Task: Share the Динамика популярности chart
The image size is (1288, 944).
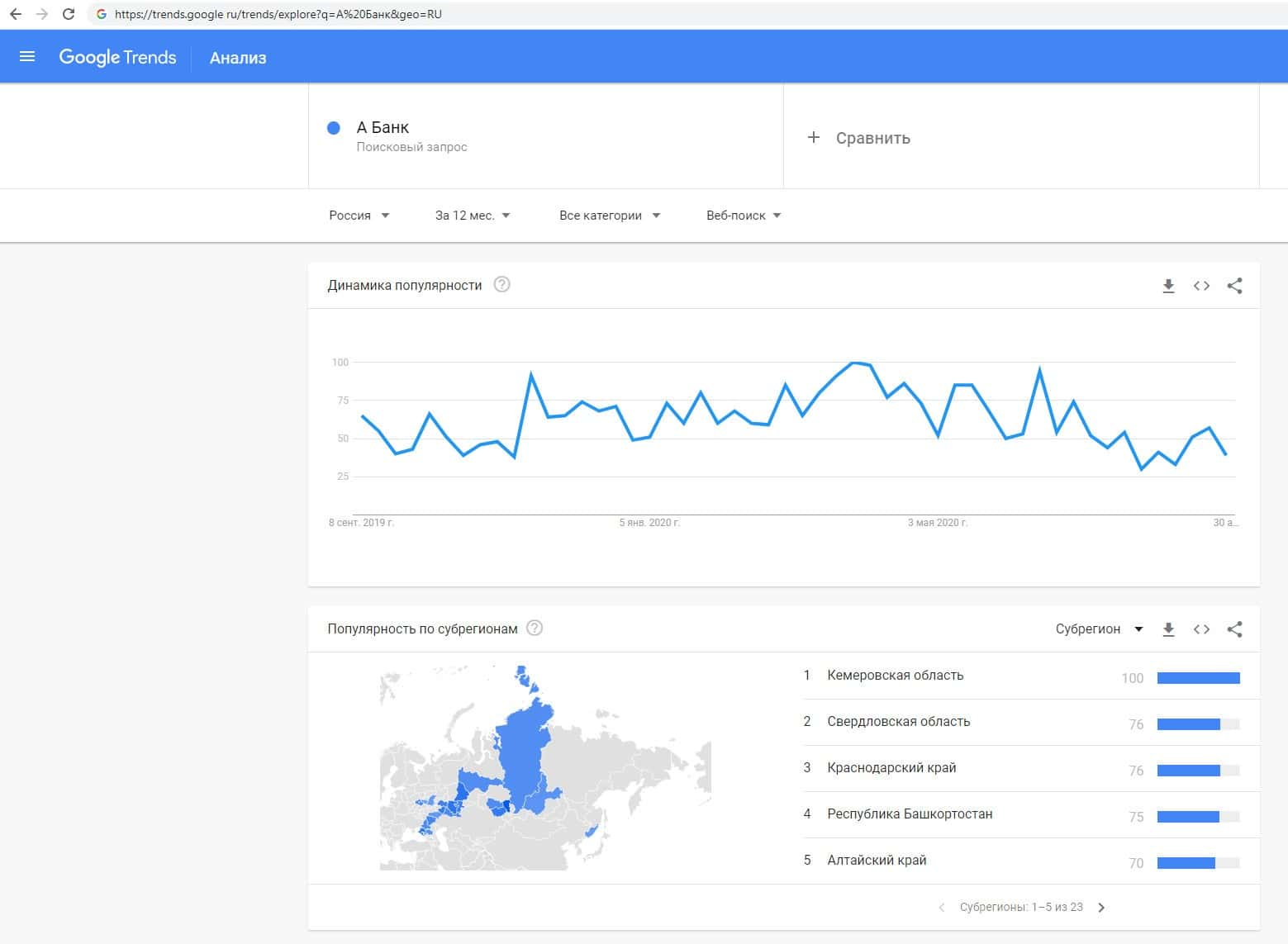Action: point(1234,286)
